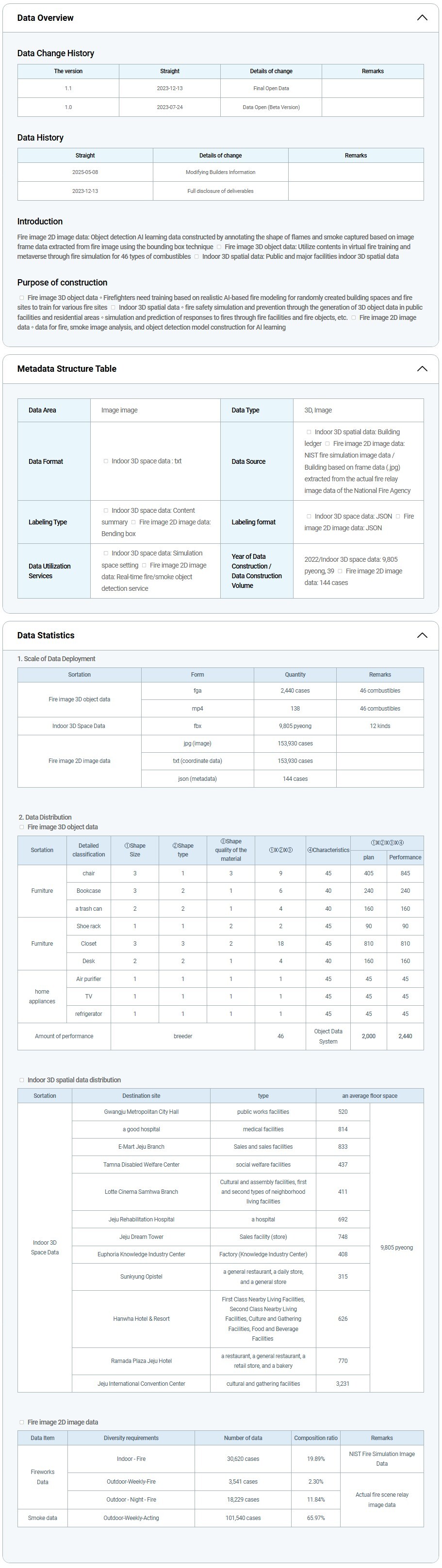Click the 'Purpose of construction' heading
Screen dimensions: 442x1568
tap(62, 283)
